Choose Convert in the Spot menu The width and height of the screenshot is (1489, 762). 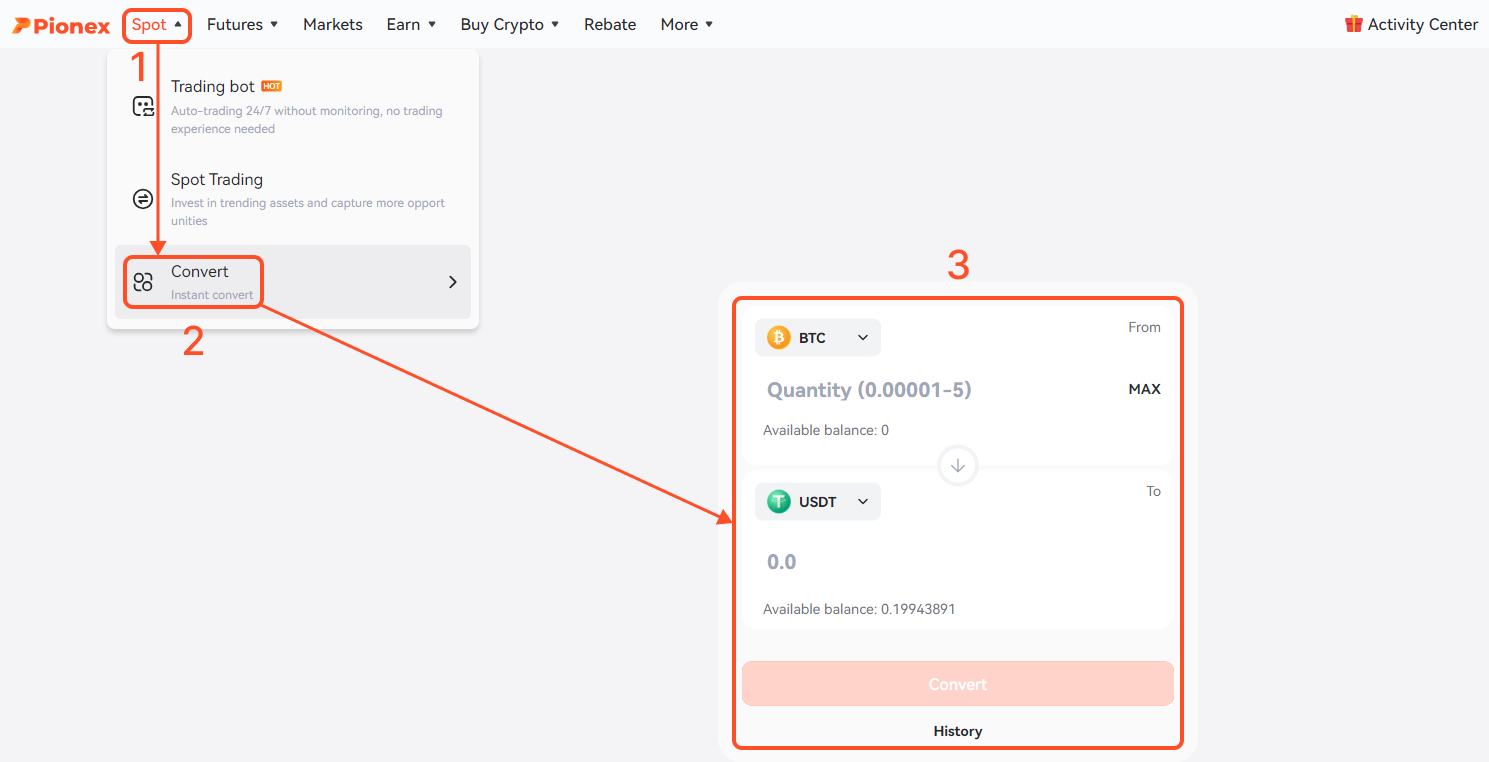tap(293, 282)
